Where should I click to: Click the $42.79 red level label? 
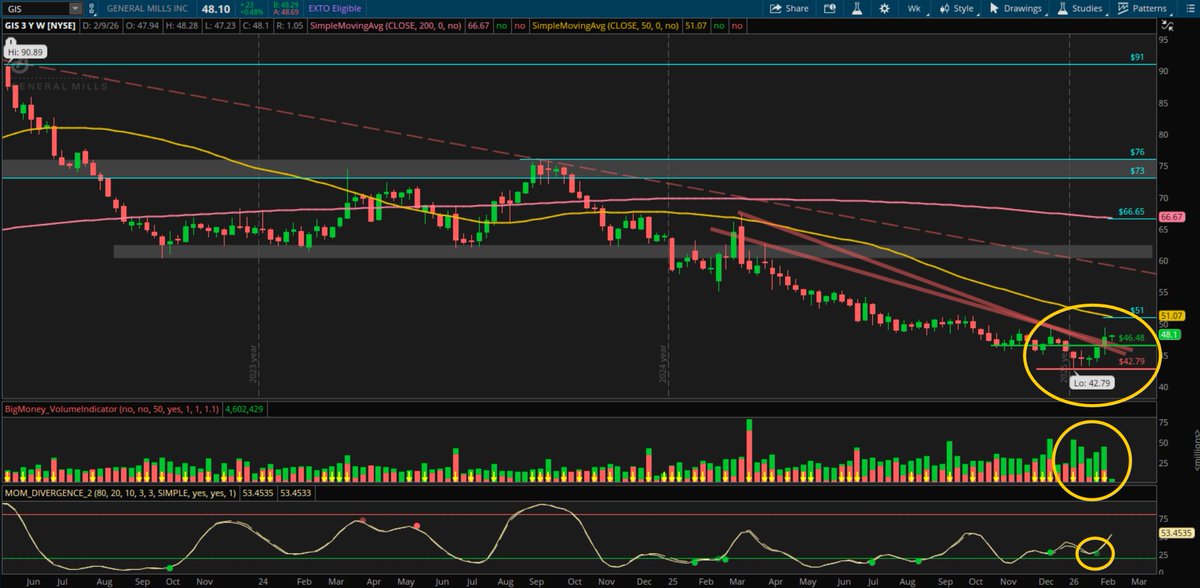point(1130,362)
